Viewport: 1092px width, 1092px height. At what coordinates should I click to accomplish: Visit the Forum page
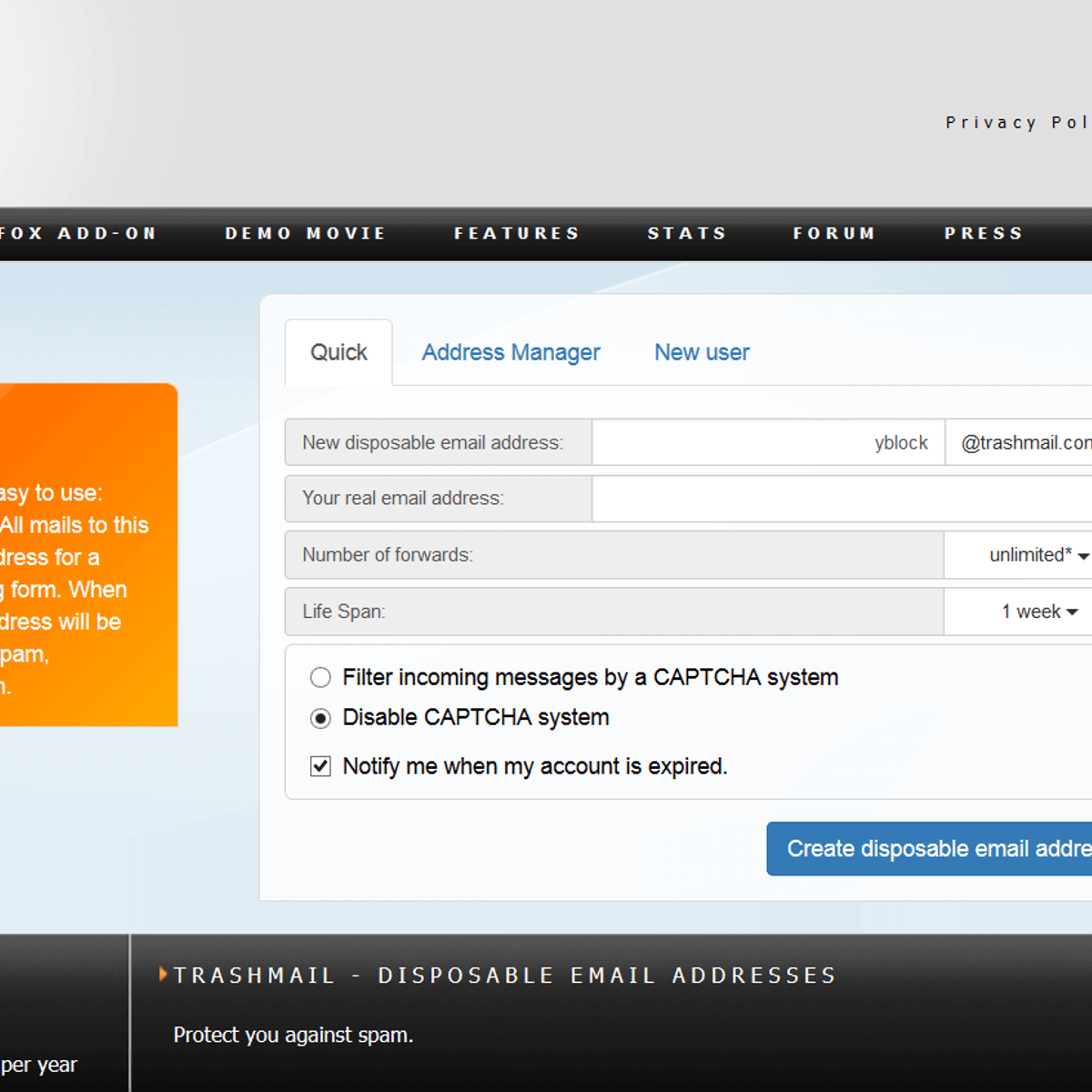click(834, 234)
